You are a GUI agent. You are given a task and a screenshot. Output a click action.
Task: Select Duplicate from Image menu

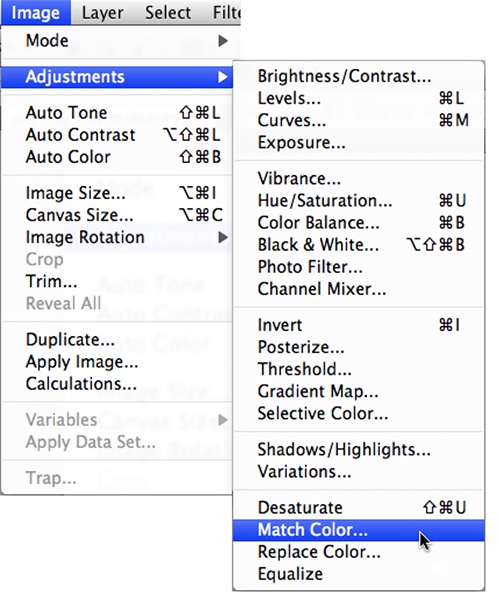click(x=117, y=340)
